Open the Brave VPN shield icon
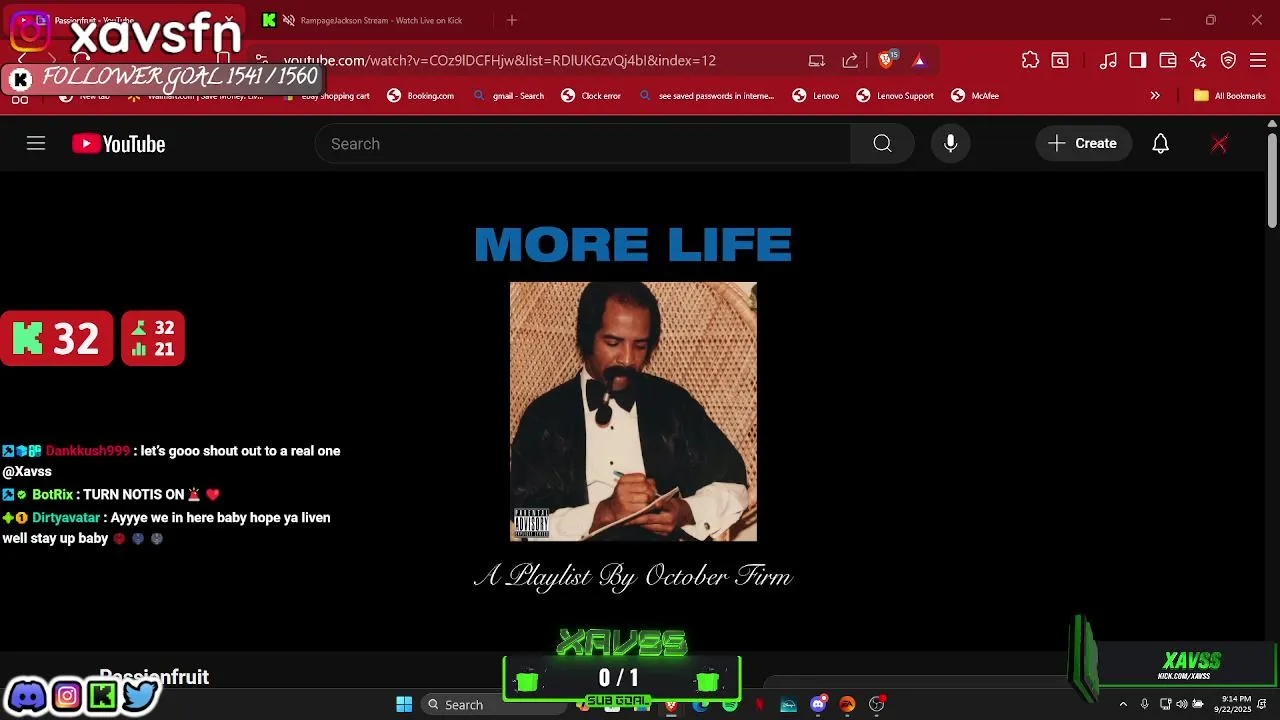This screenshot has height=720, width=1280. pyautogui.click(x=1229, y=61)
